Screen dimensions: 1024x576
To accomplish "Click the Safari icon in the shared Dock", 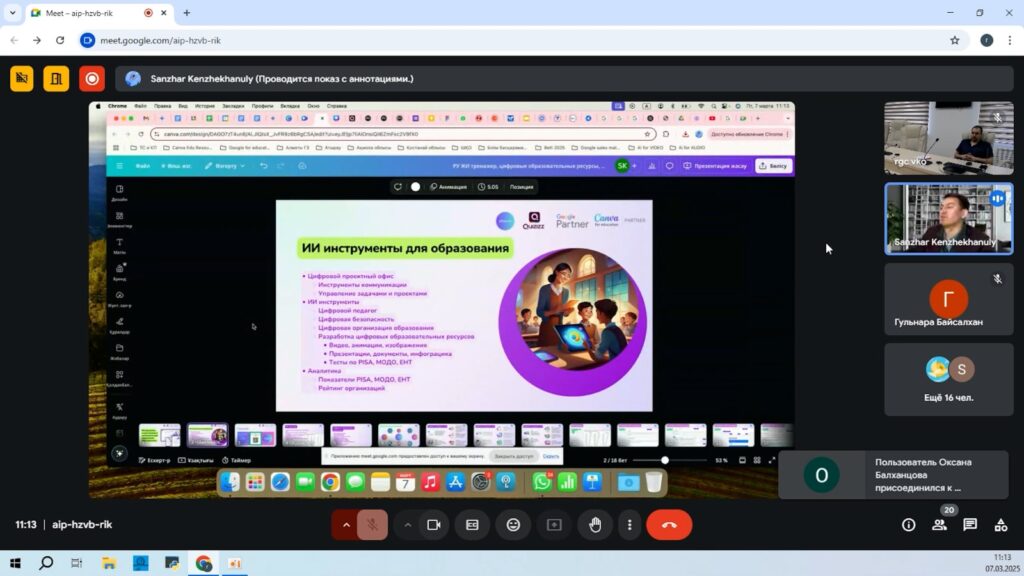I will pos(280,482).
